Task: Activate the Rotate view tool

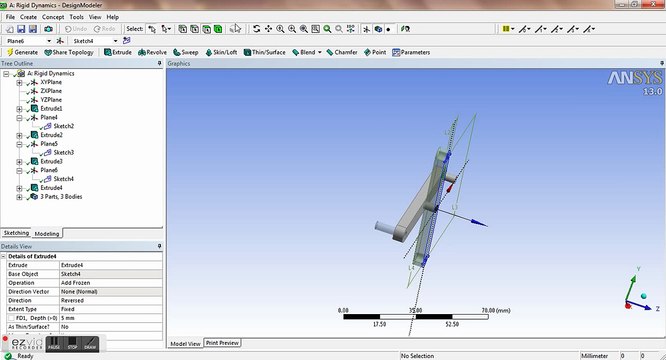Action: [256, 29]
